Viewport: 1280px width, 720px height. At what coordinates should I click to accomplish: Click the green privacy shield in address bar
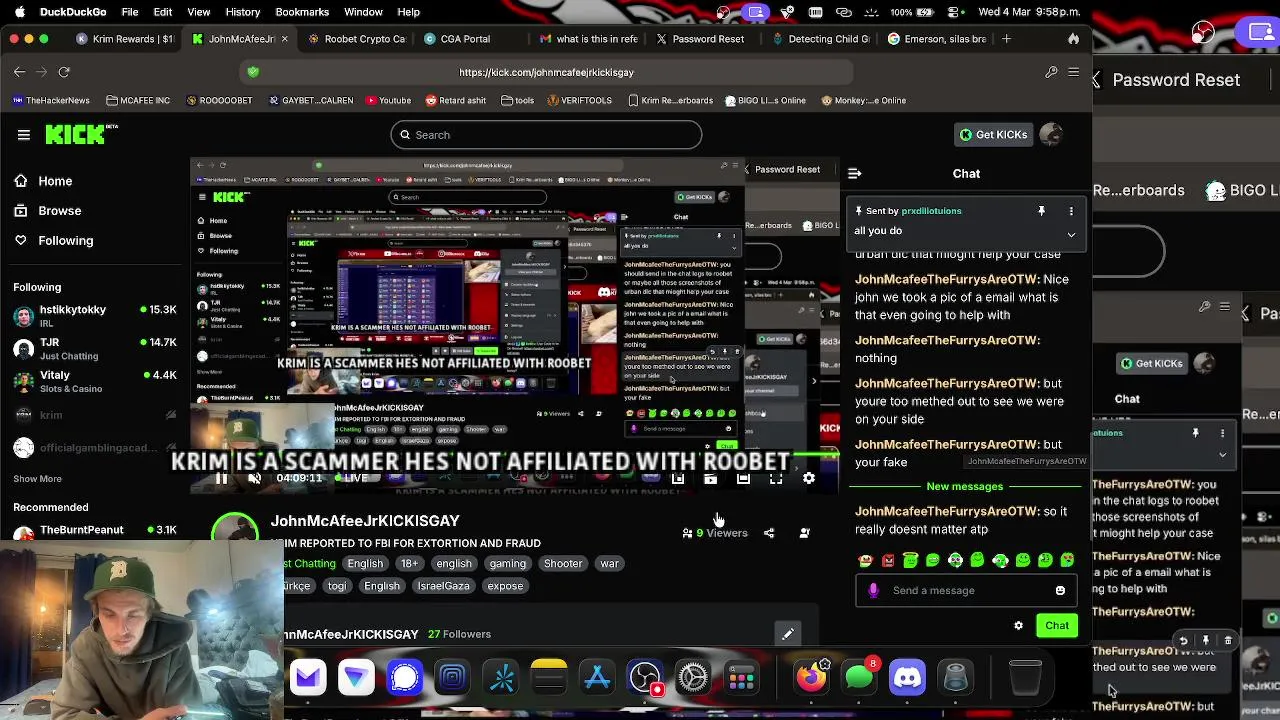pyautogui.click(x=253, y=72)
